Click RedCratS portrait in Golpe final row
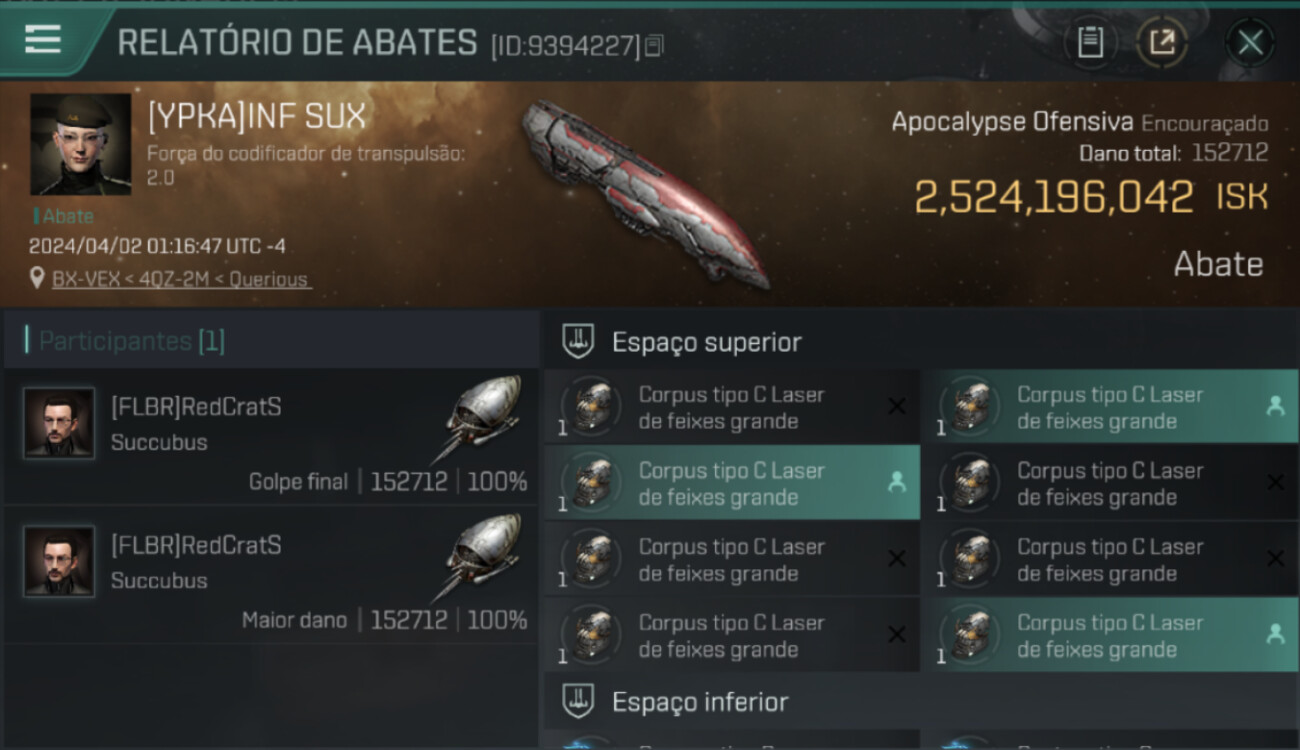1300x750 pixels. [x=59, y=423]
